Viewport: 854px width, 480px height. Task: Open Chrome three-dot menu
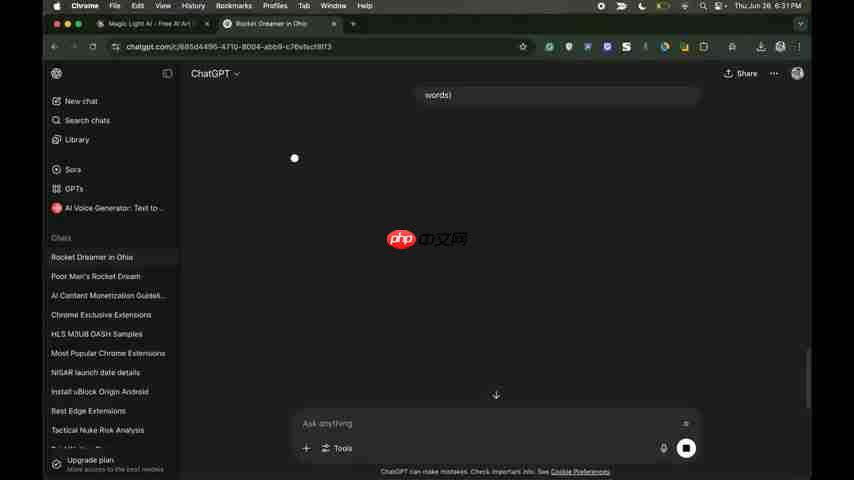pyautogui.click(x=798, y=47)
